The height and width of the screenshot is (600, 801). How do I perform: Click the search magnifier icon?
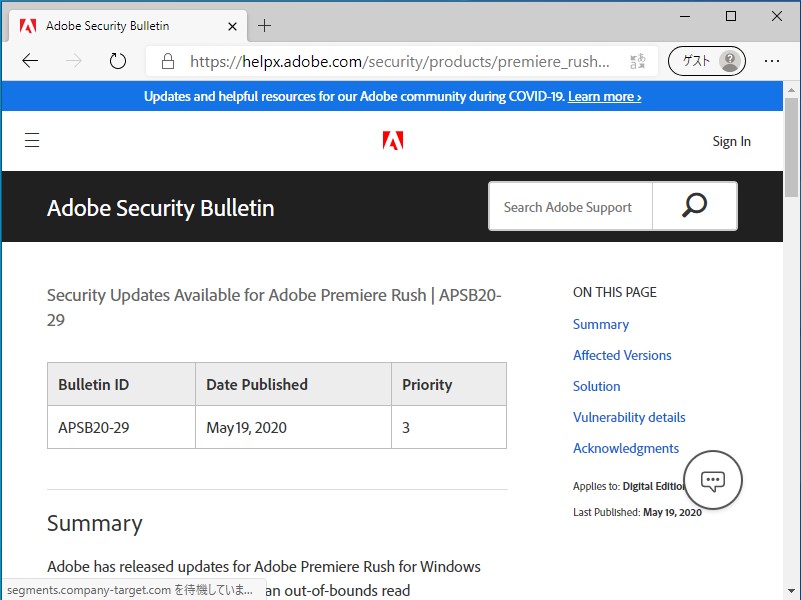(x=693, y=206)
